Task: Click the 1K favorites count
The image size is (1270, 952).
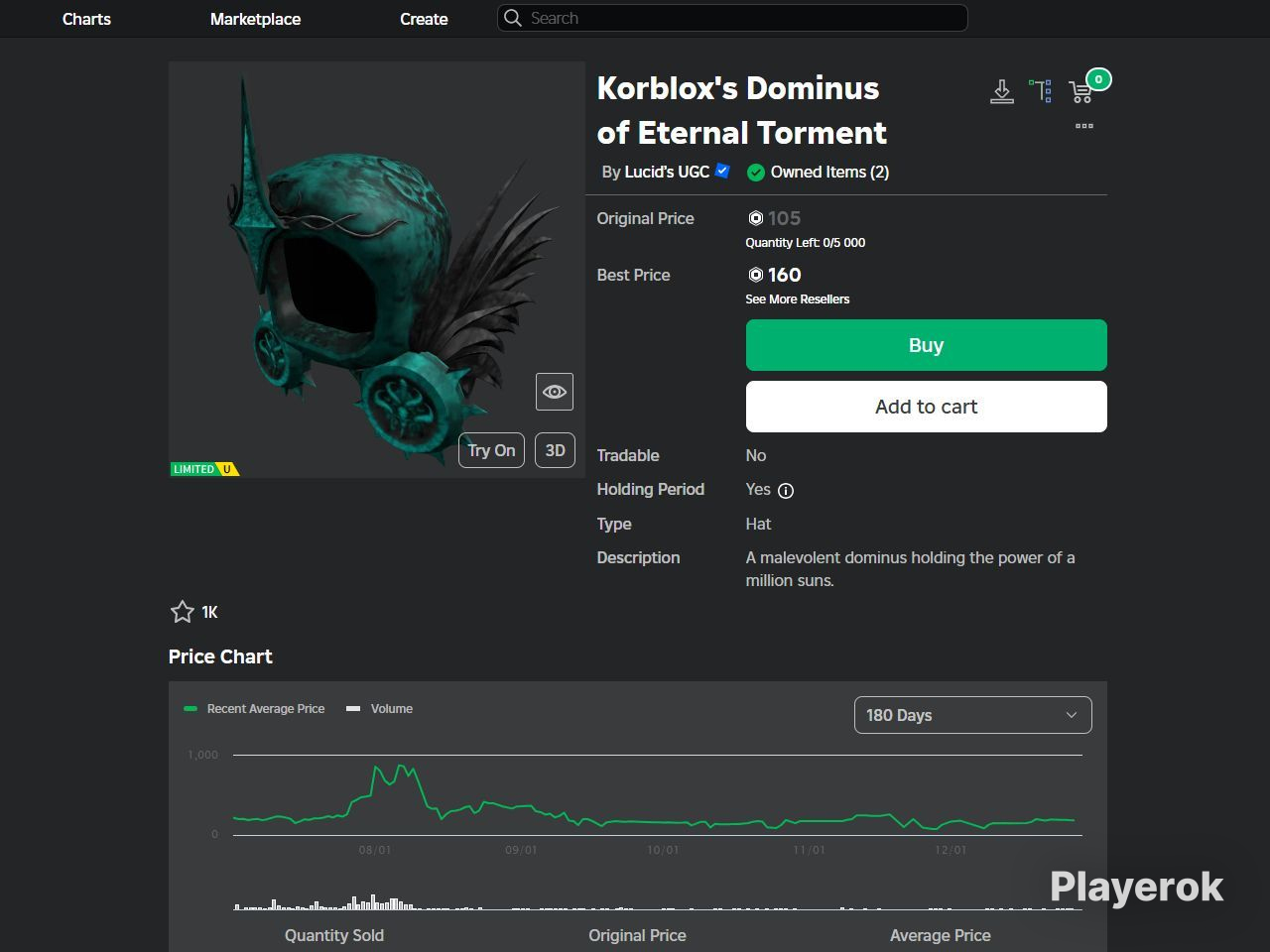Action: click(x=209, y=613)
